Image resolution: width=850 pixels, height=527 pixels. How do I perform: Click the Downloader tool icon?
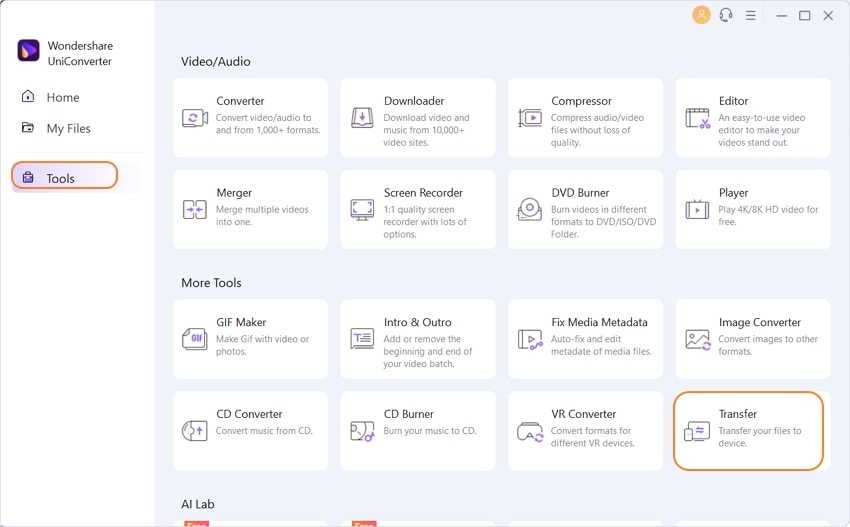[362, 118]
